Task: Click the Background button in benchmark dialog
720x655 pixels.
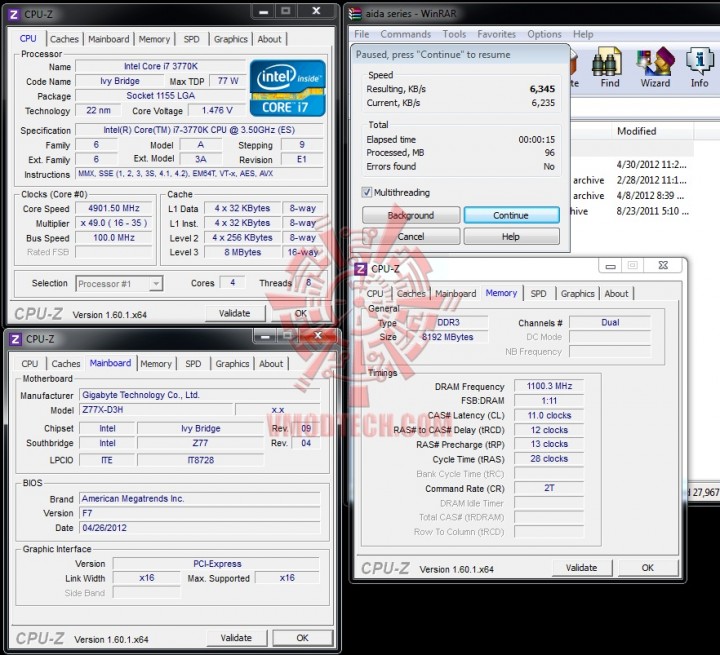Action: click(411, 215)
